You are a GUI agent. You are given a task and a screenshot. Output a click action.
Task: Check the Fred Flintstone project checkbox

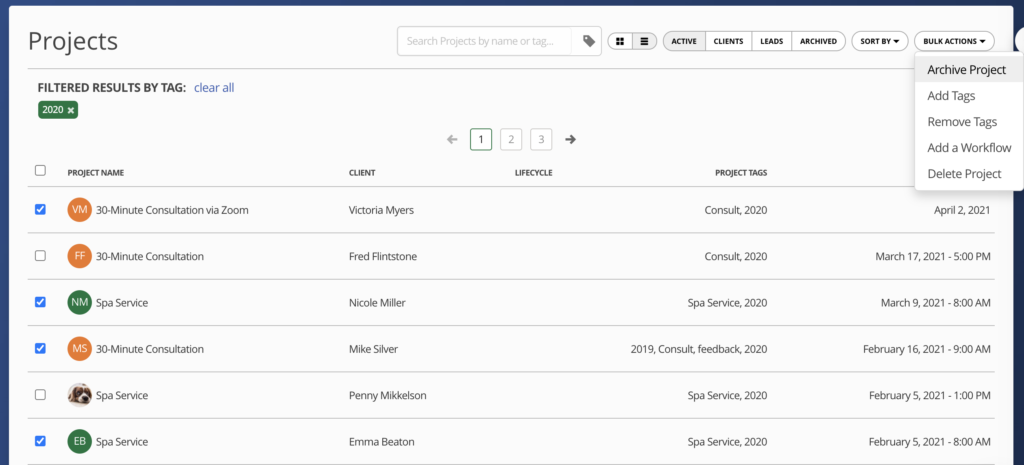pos(40,256)
